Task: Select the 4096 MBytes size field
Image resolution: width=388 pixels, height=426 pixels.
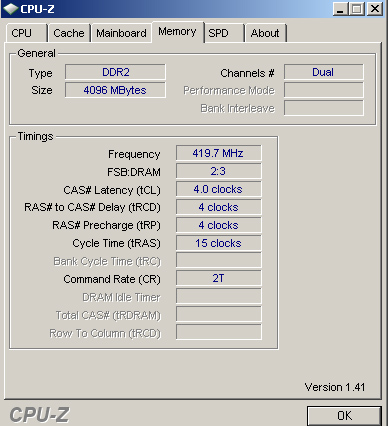Action: [x=115, y=90]
